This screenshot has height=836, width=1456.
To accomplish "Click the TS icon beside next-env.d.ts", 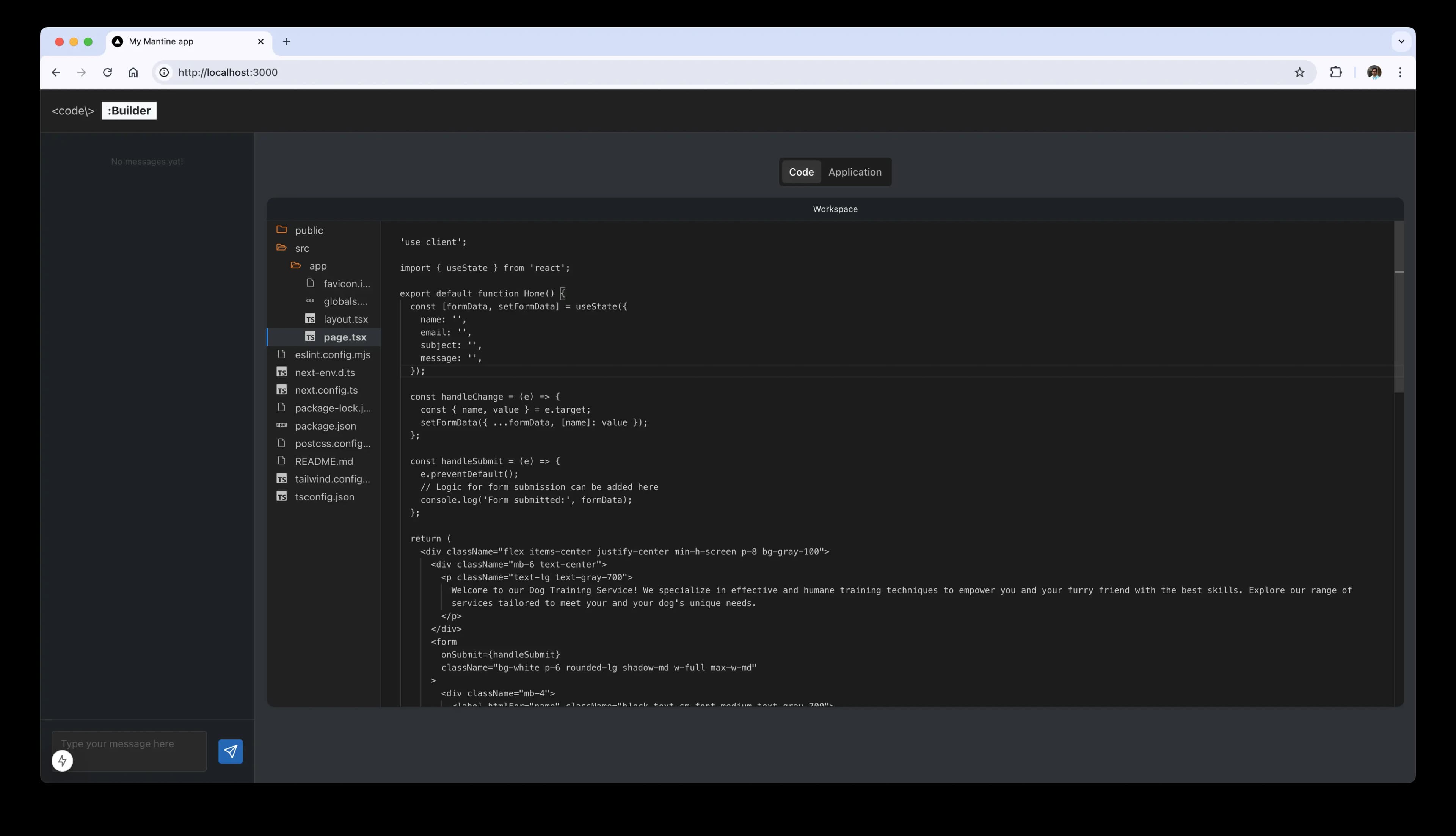I will pyautogui.click(x=281, y=372).
